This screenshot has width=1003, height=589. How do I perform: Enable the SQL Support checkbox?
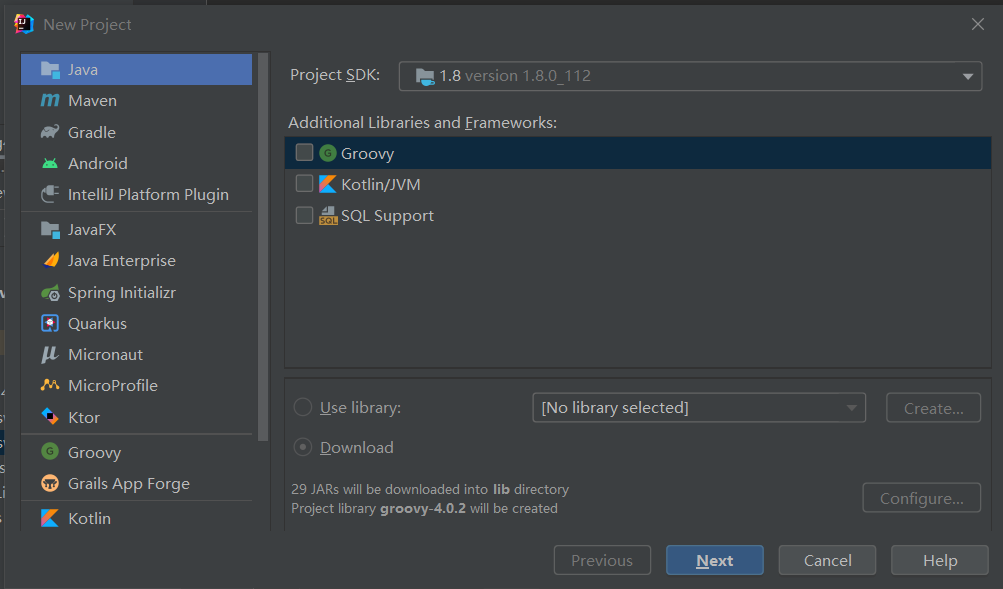click(304, 215)
